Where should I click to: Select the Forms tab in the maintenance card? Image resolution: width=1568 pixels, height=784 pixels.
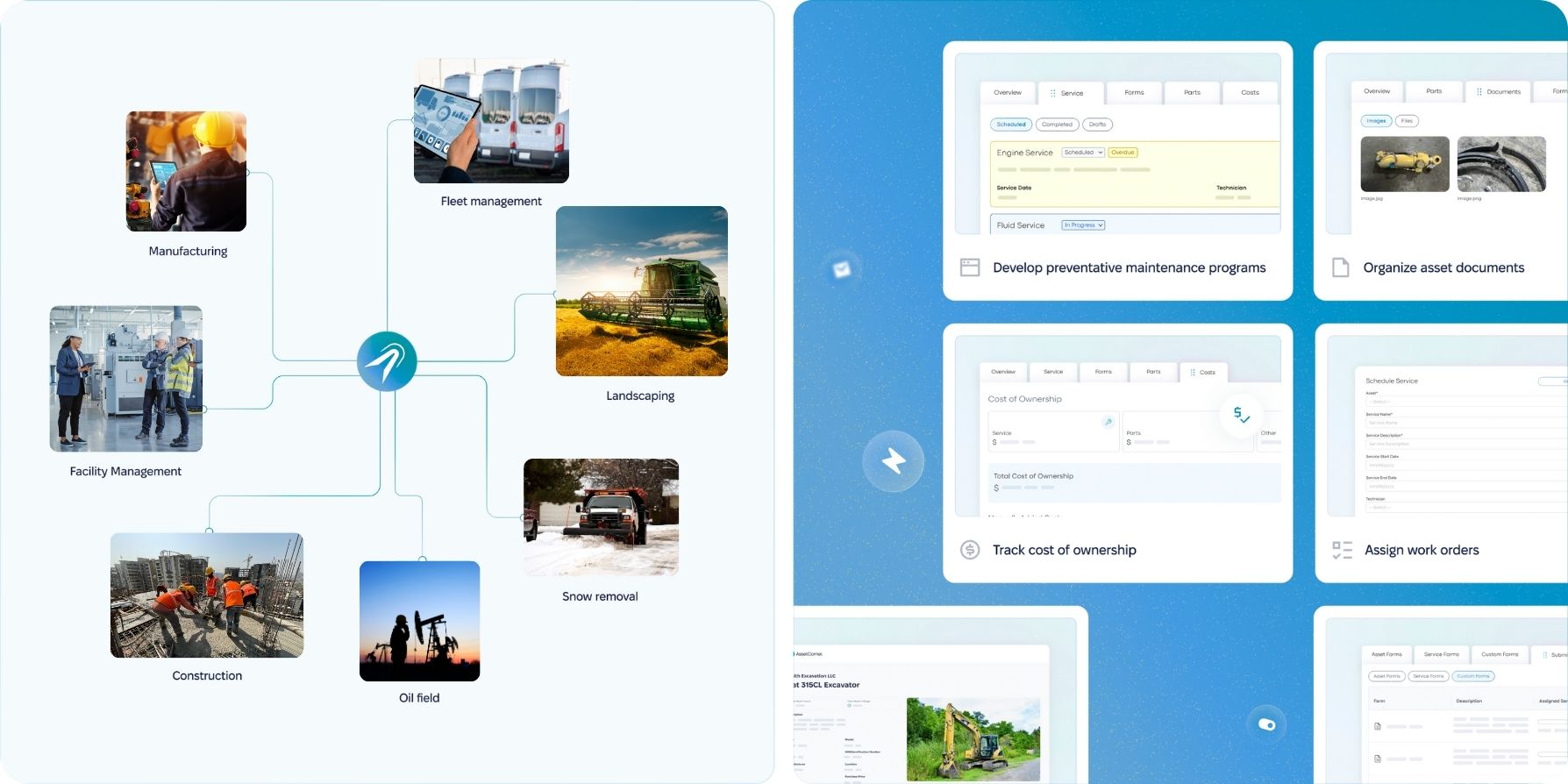point(1134,93)
